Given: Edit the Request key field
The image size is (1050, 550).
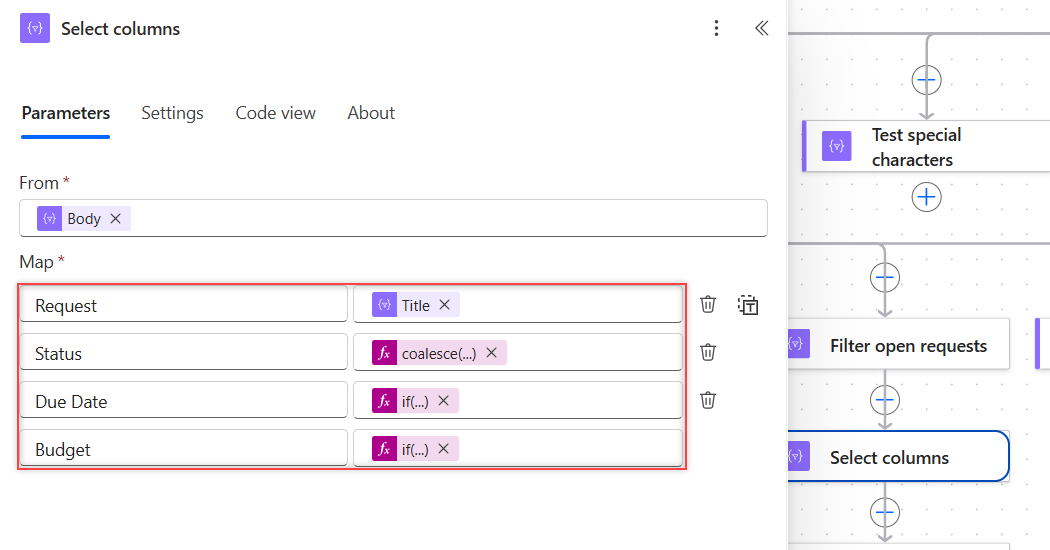Looking at the screenshot, I should 183,305.
